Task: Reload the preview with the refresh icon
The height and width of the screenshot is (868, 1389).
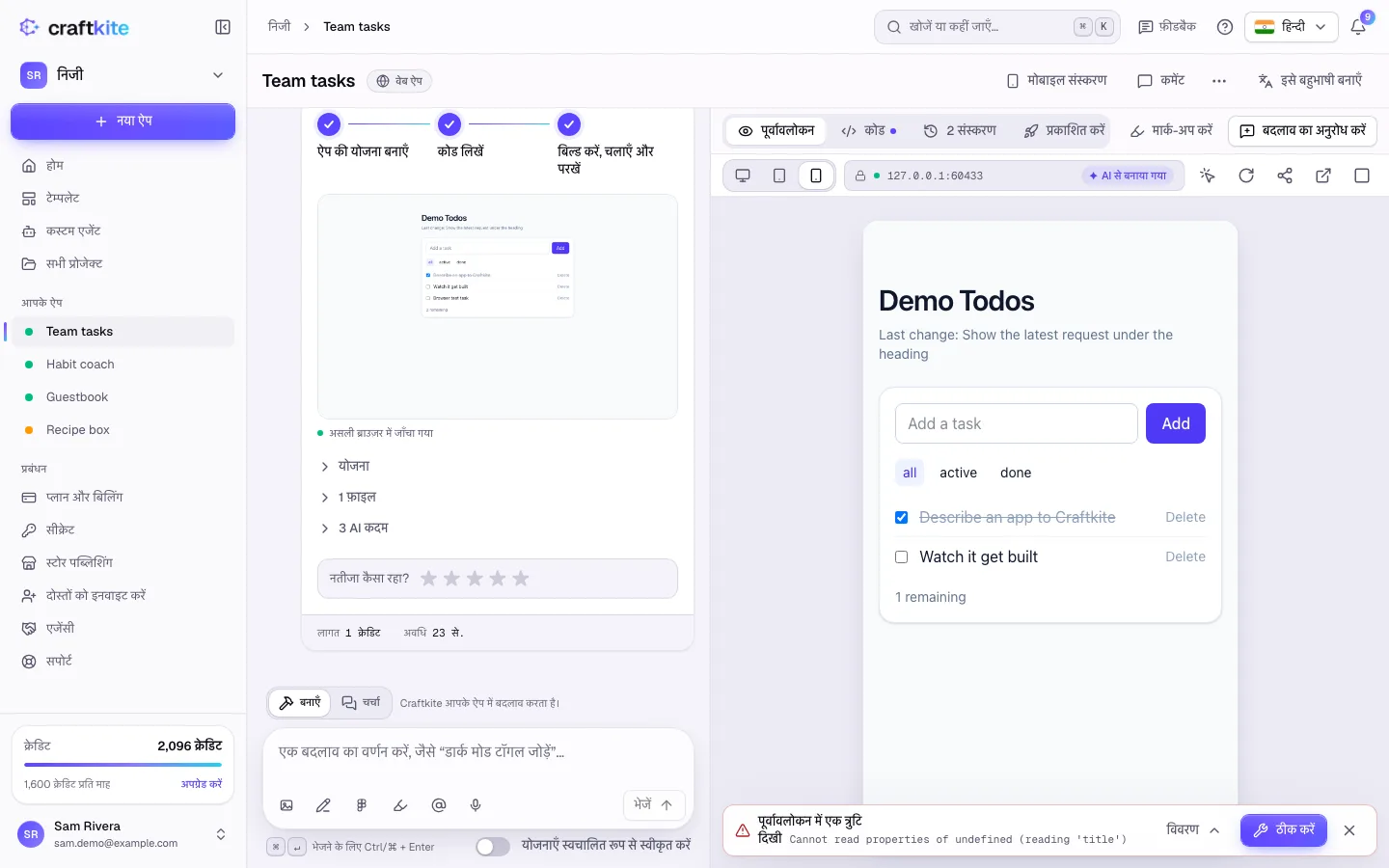Action: tap(1246, 176)
